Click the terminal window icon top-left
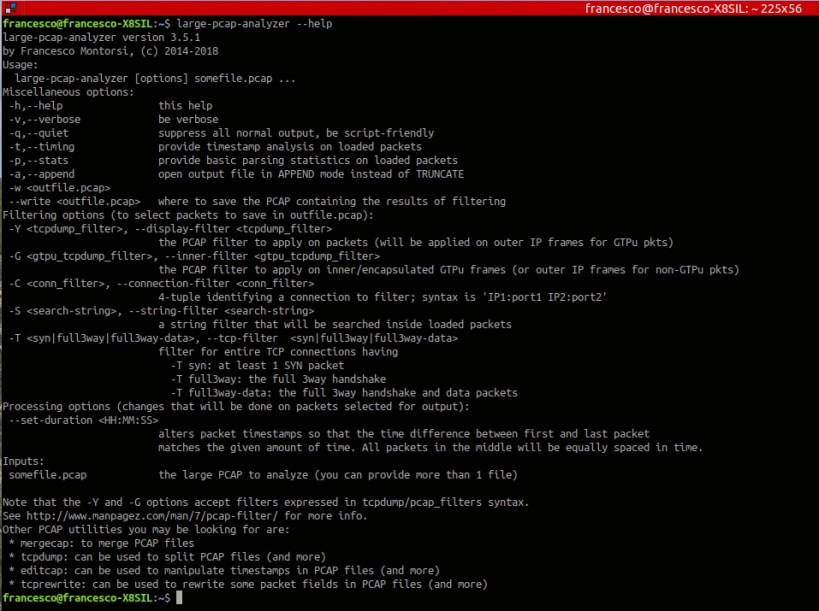This screenshot has width=819, height=611. click(x=9, y=8)
